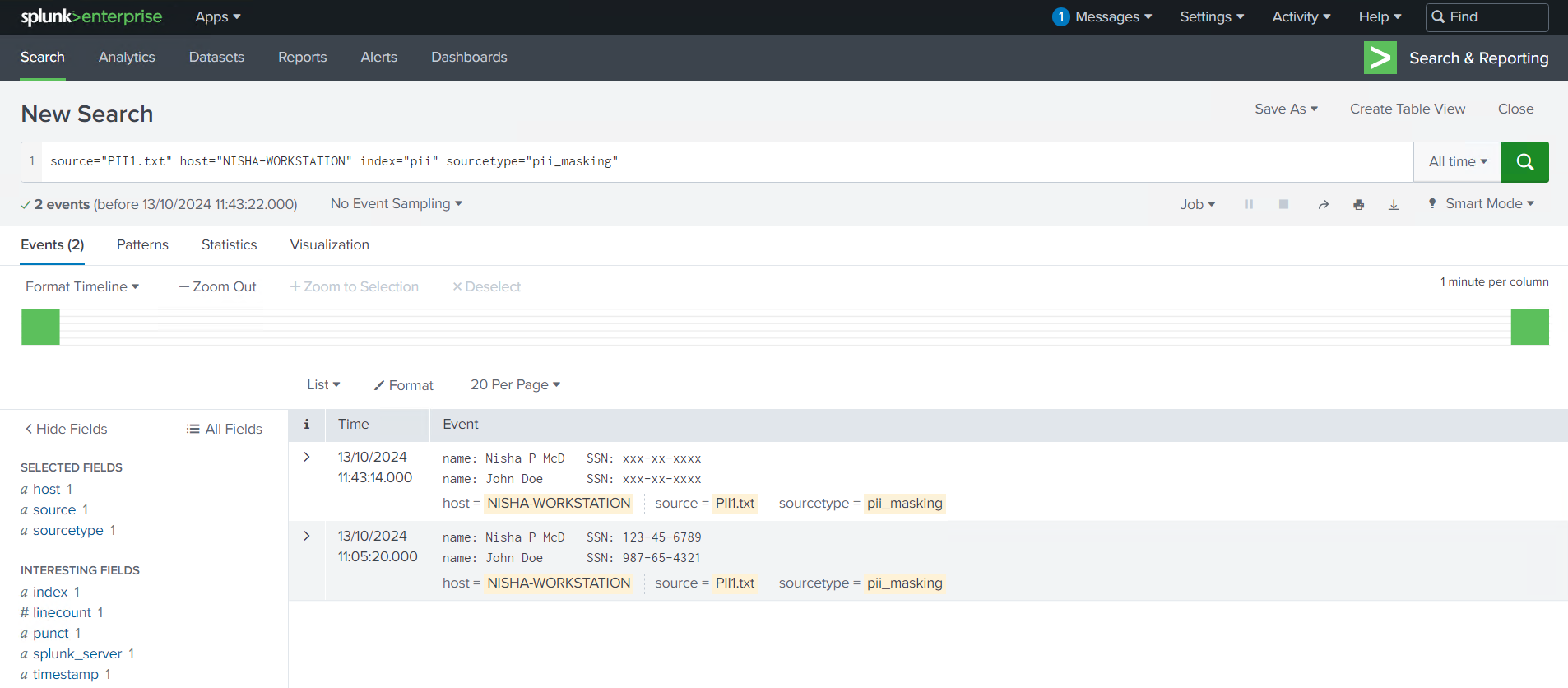Click the Search & Reporting app icon
Viewport: 1568px width, 688px height.
pos(1380,58)
